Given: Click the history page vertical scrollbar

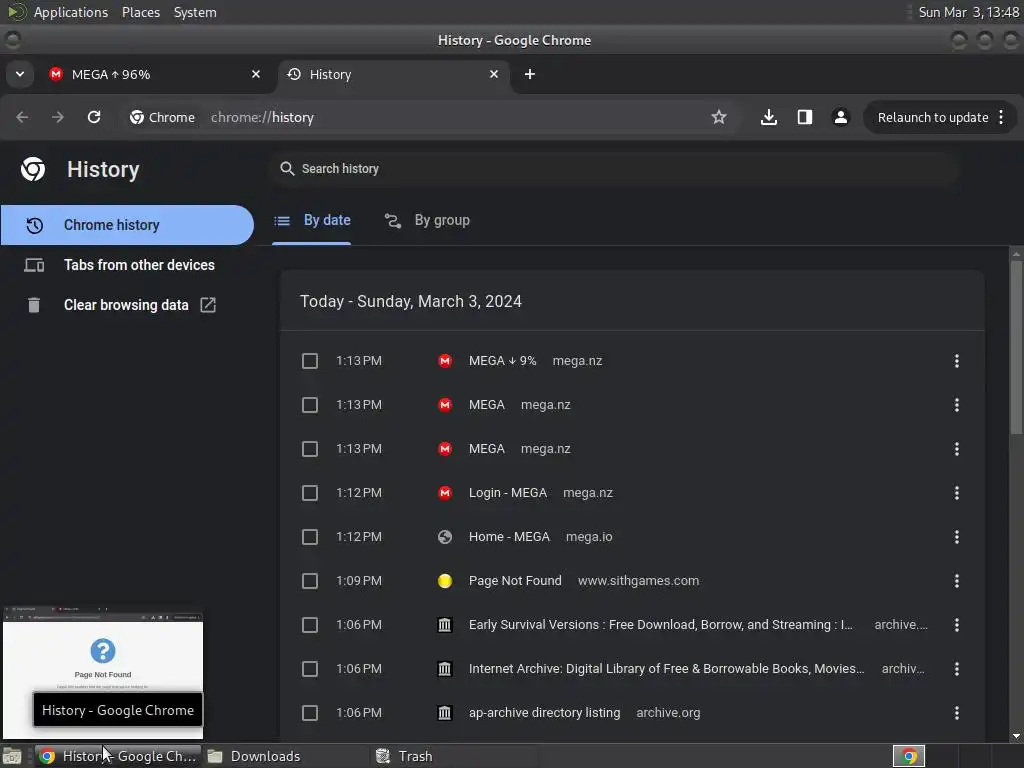Looking at the screenshot, I should tap(1016, 347).
